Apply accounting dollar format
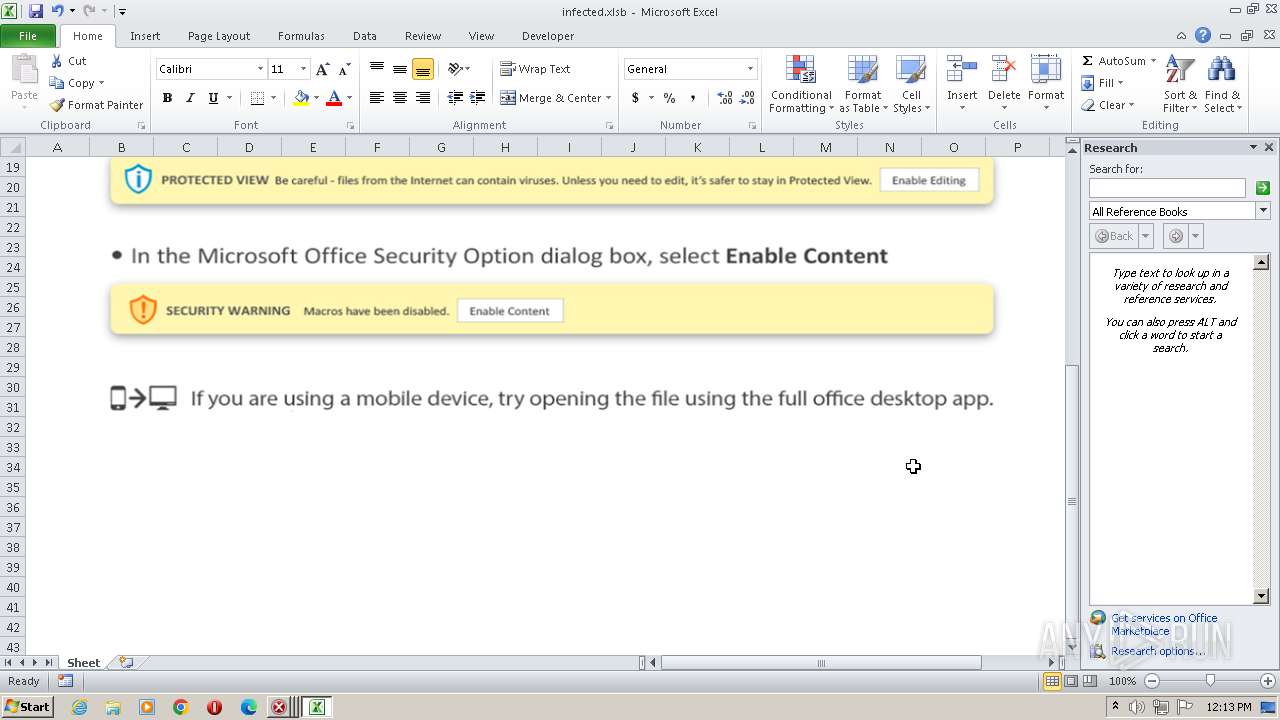The width and height of the screenshot is (1280, 720). (635, 98)
